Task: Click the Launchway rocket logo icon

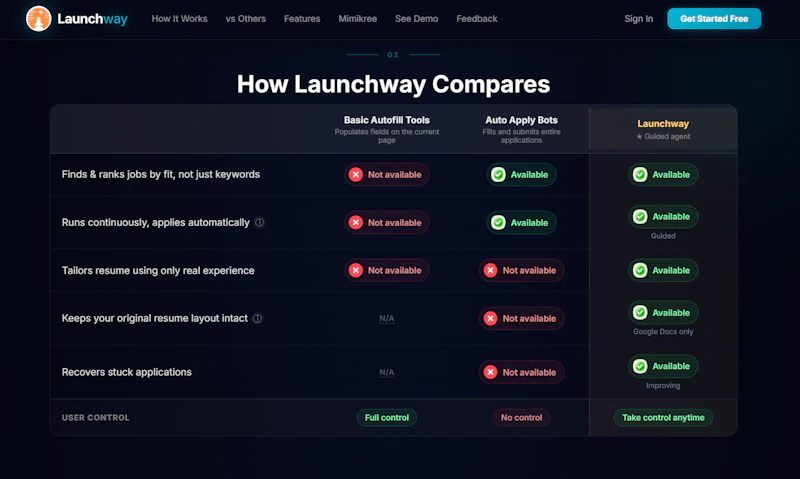Action: pyautogui.click(x=39, y=19)
